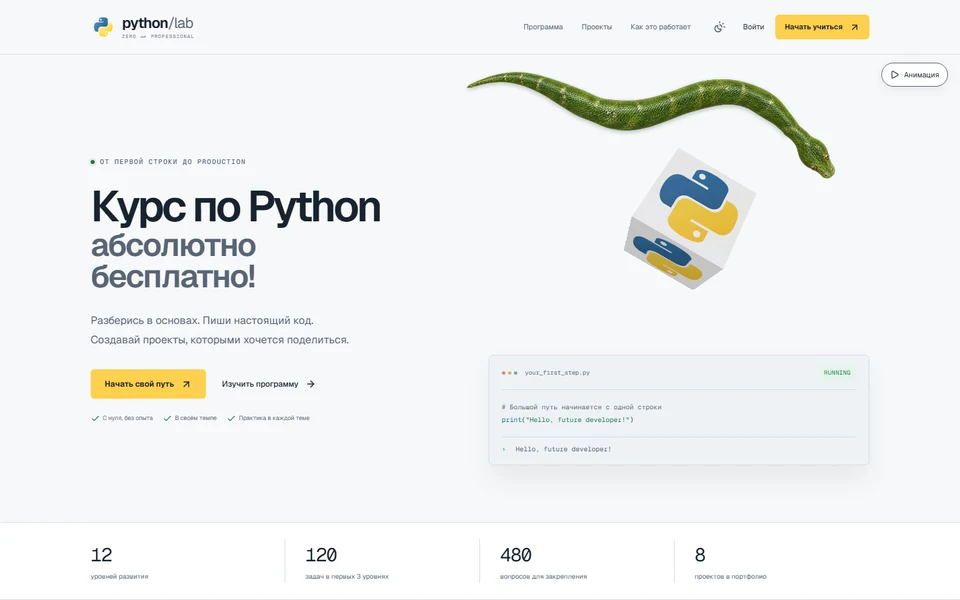Go to Как это работает section

[661, 27]
